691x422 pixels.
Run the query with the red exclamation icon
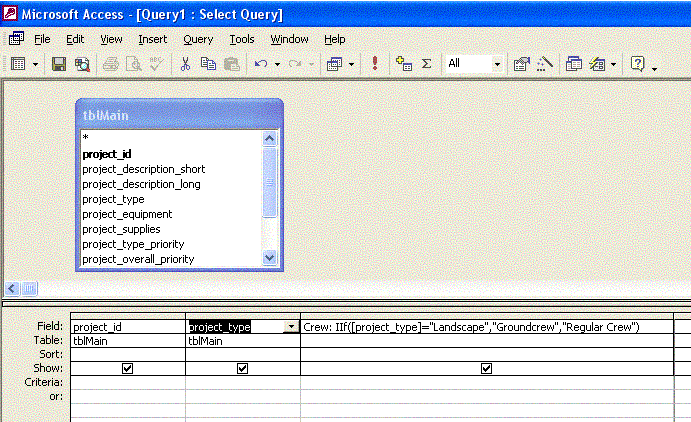click(375, 63)
